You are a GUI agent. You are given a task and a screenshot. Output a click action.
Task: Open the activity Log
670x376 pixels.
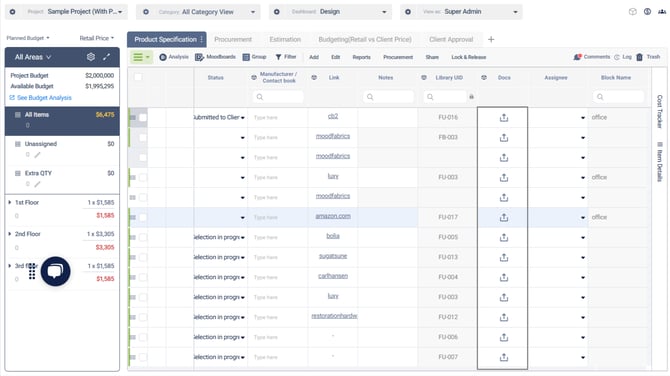(x=623, y=57)
